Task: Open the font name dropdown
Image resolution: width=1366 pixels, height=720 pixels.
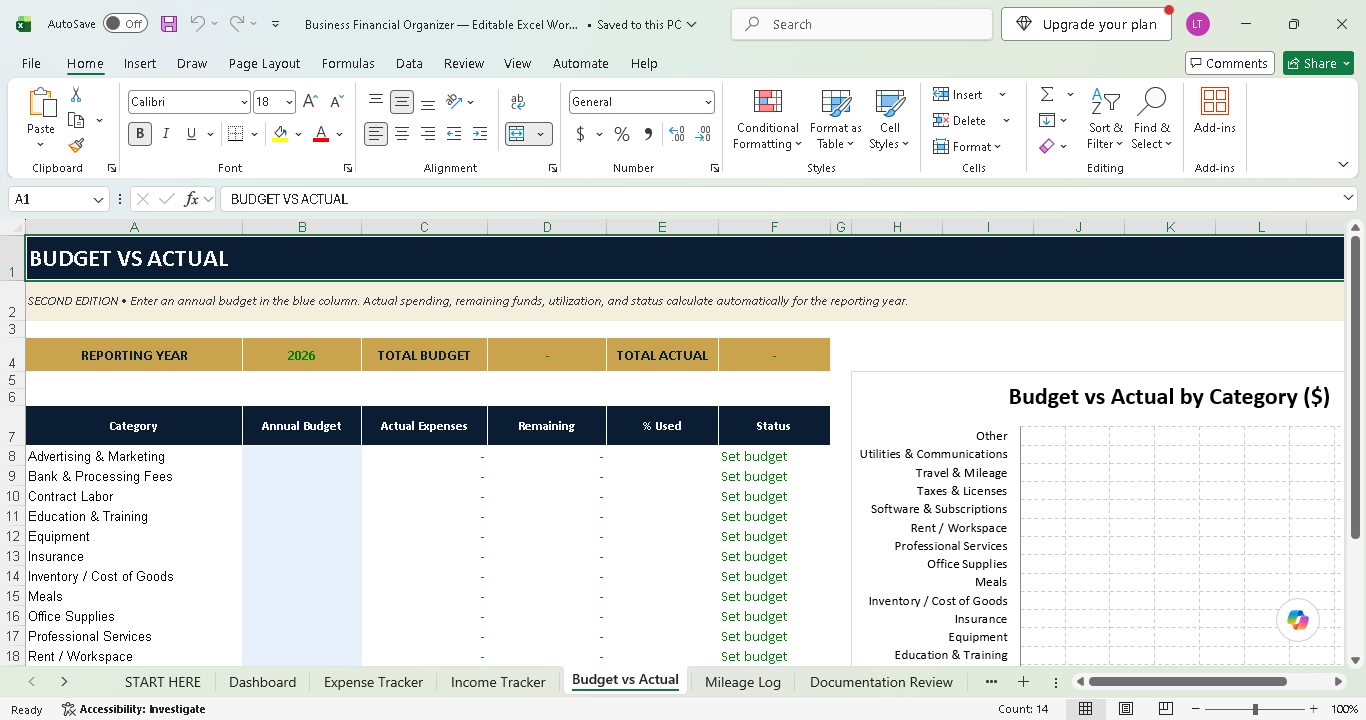Action: coord(244,102)
